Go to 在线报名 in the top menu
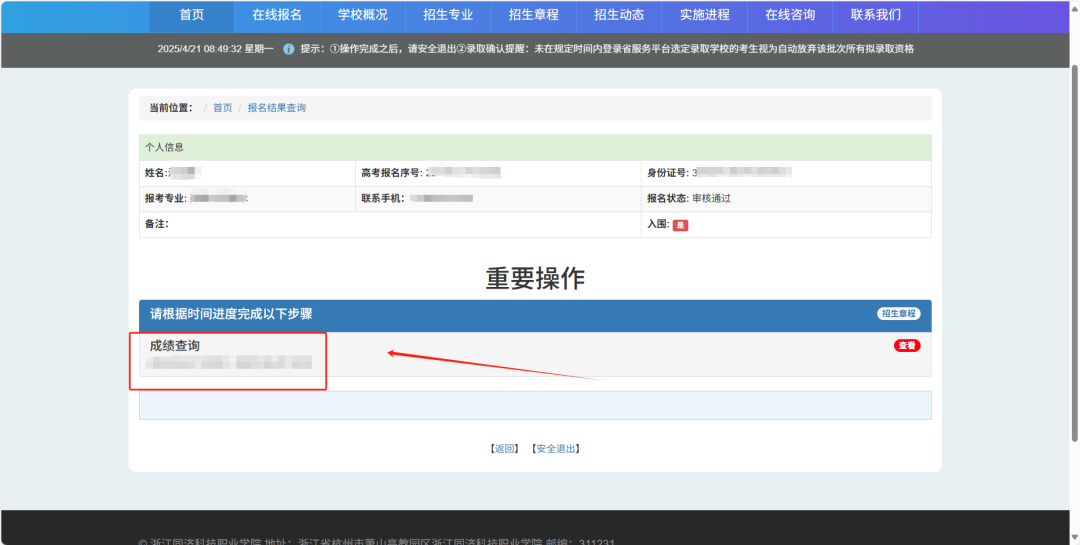 coord(277,15)
